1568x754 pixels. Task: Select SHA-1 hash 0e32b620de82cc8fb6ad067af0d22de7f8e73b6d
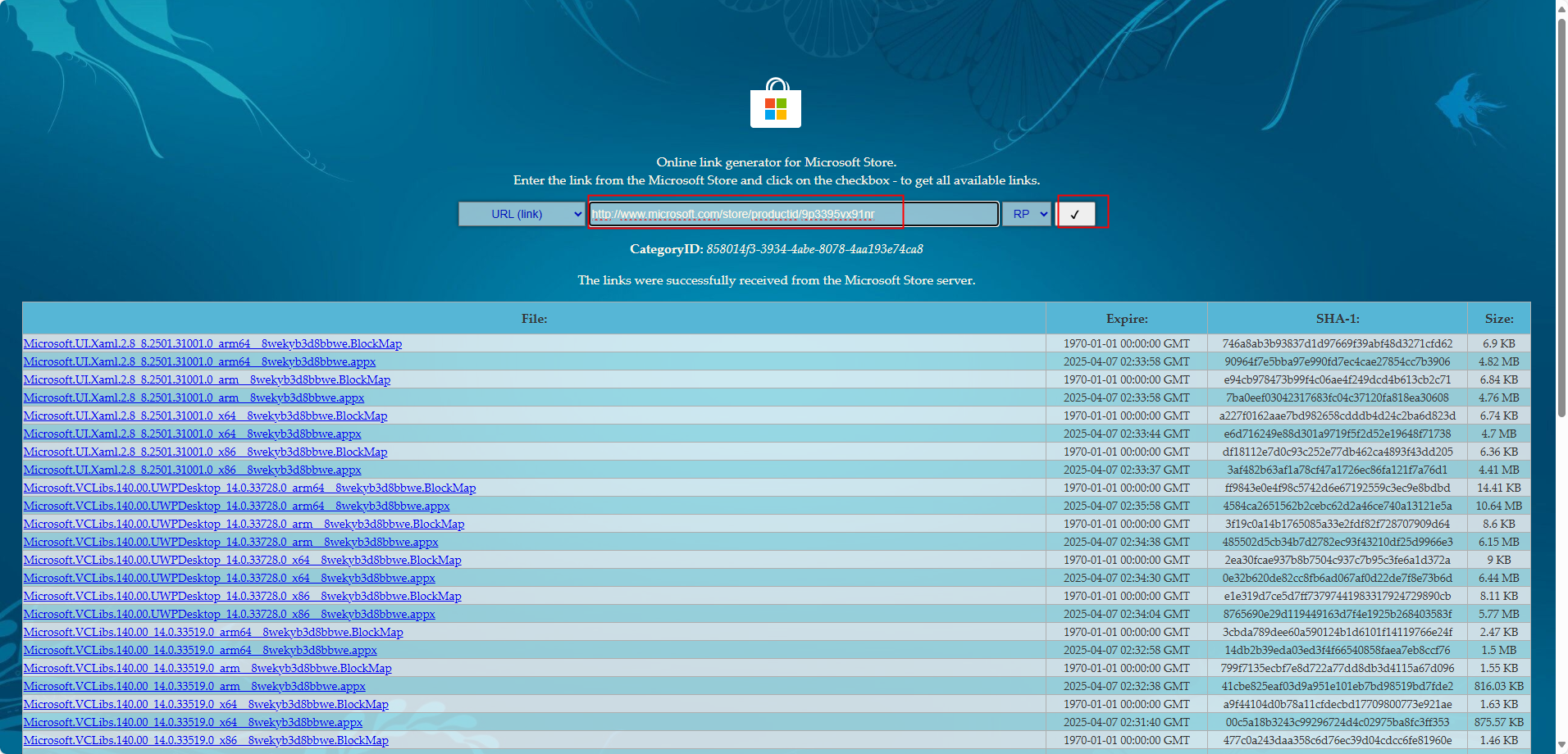[1338, 578]
